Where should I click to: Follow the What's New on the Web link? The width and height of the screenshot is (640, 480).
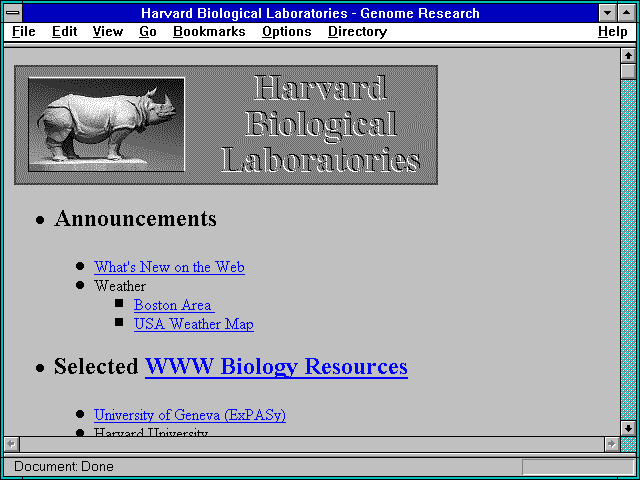click(x=169, y=267)
